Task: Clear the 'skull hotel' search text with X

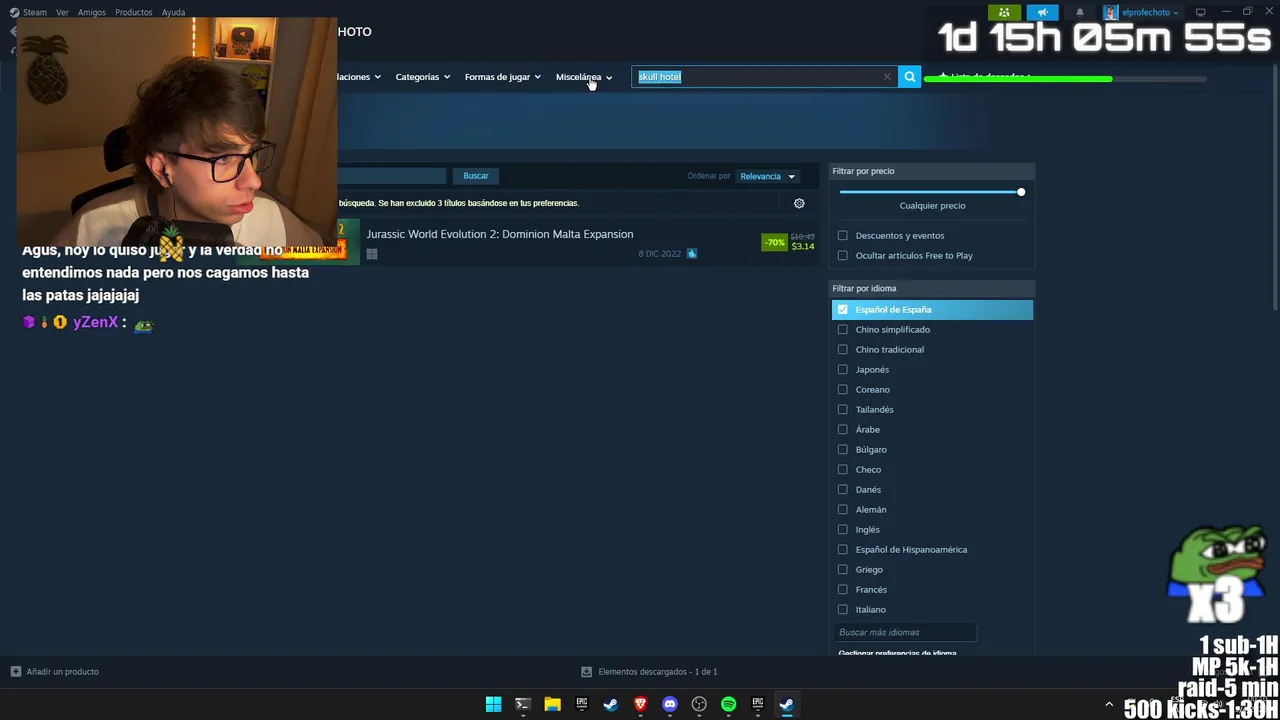Action: coord(886,77)
